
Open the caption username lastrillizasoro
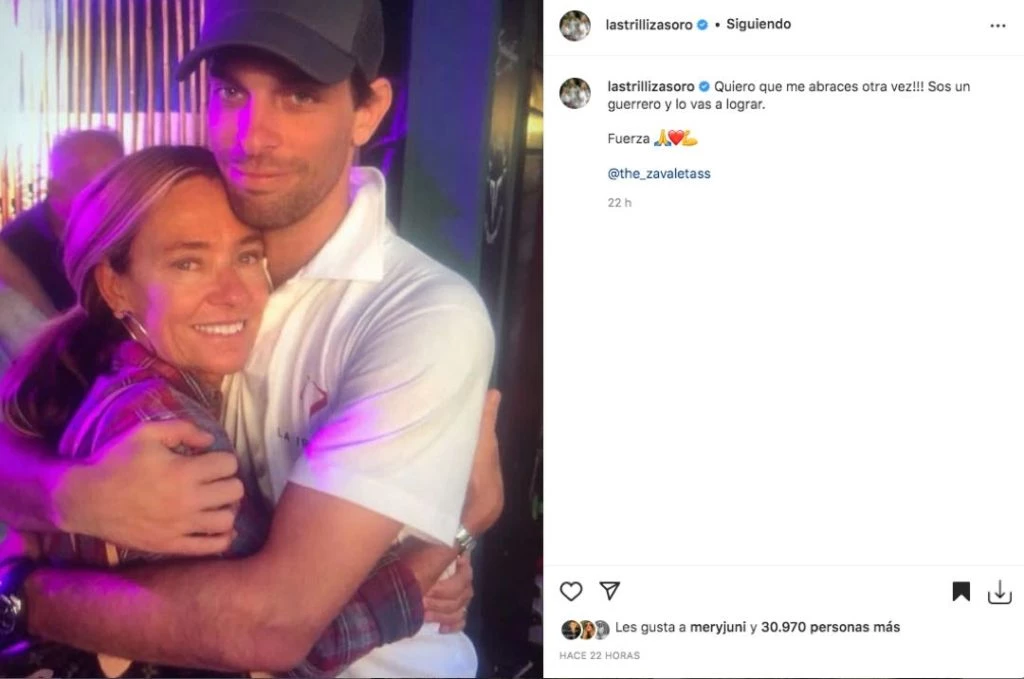point(650,87)
